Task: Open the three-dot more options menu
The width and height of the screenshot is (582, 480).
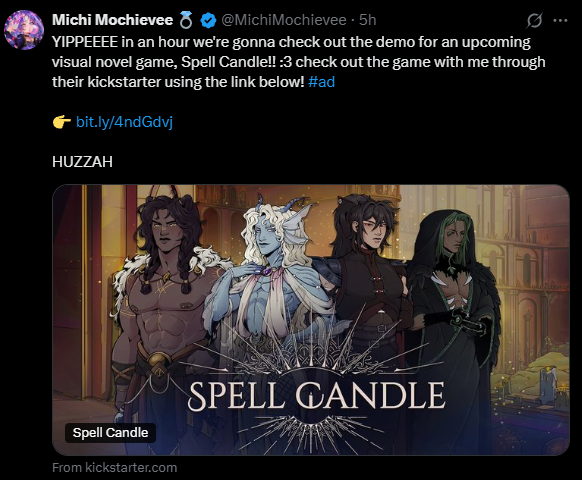Action: 560,20
